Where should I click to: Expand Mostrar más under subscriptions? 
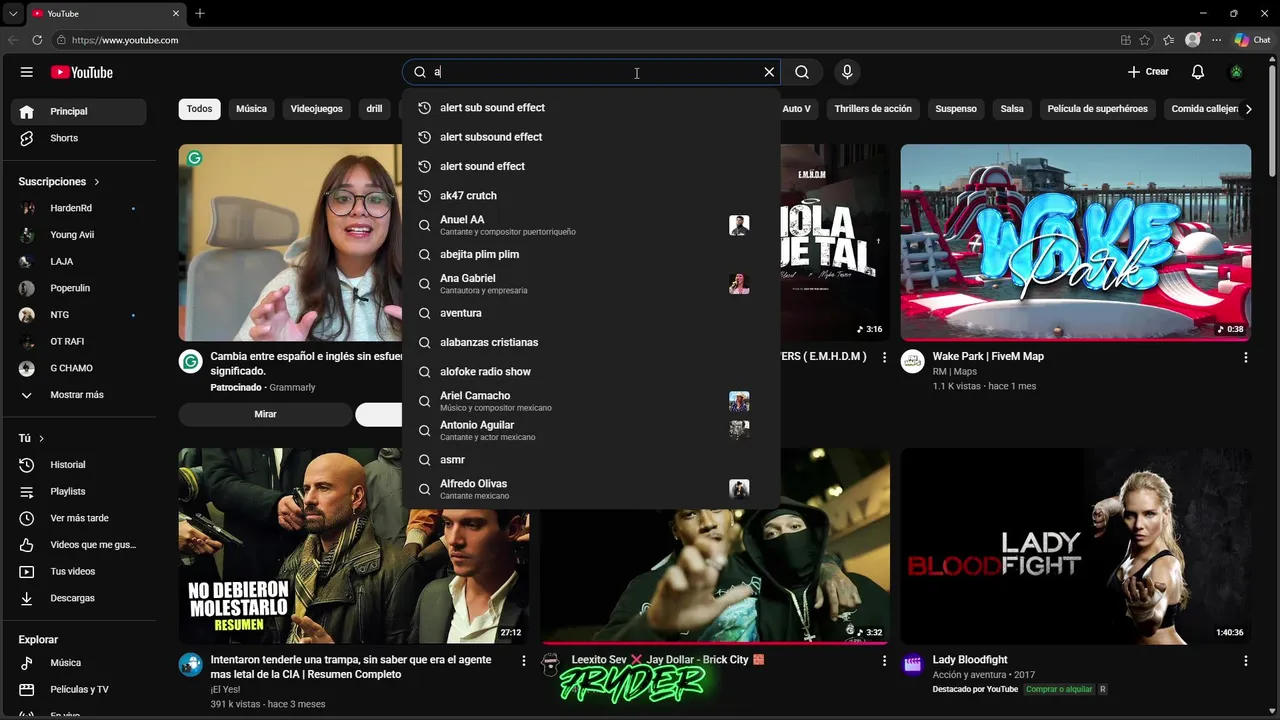coord(79,395)
